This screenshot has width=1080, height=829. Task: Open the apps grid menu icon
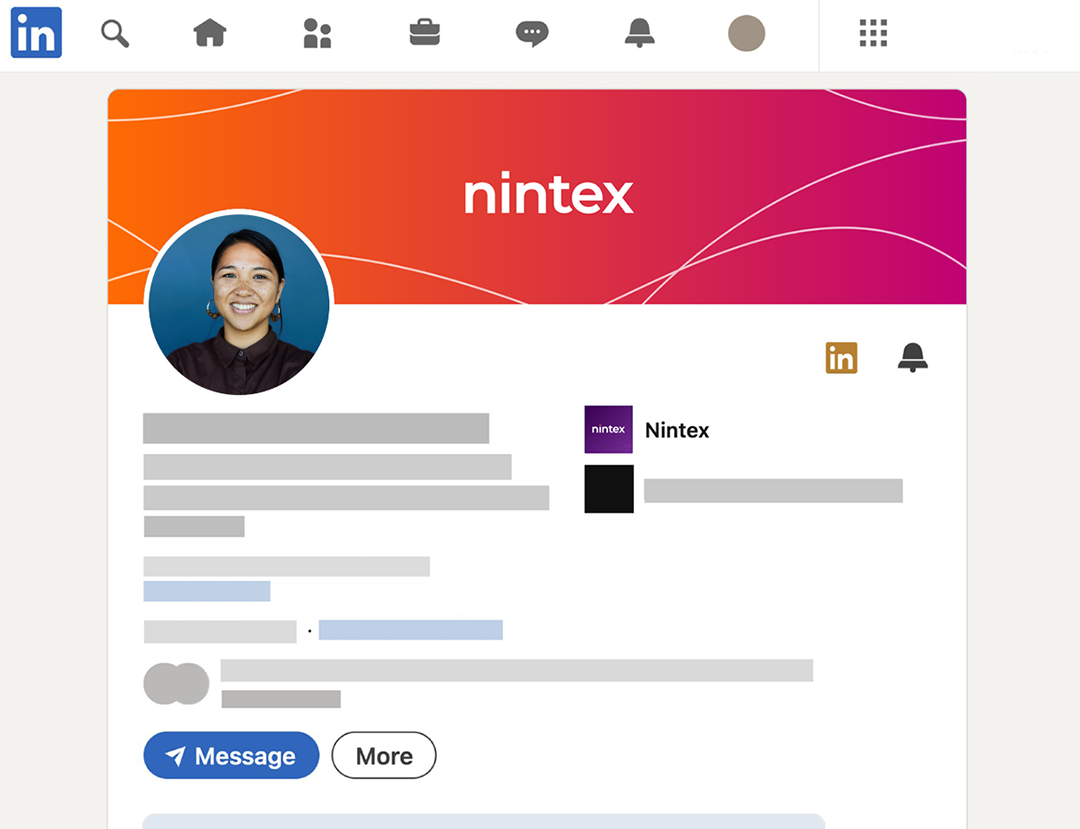point(873,33)
